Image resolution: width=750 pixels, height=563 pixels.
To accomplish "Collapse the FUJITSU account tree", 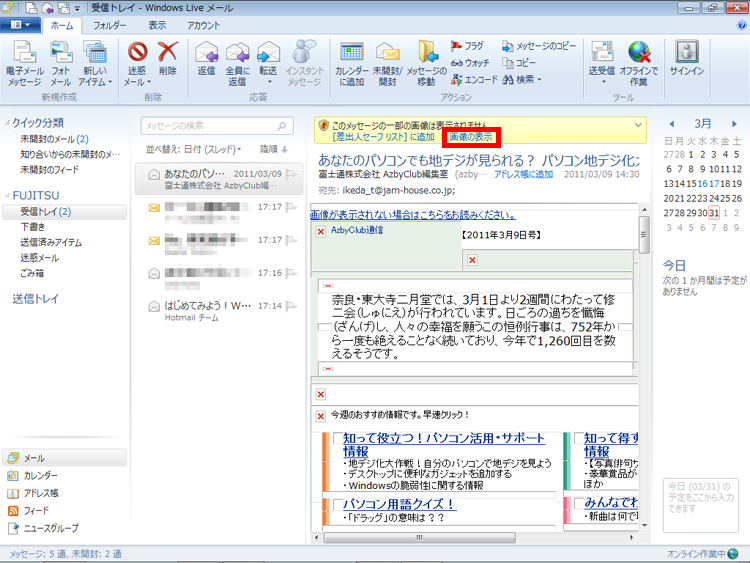I will [x=7, y=195].
